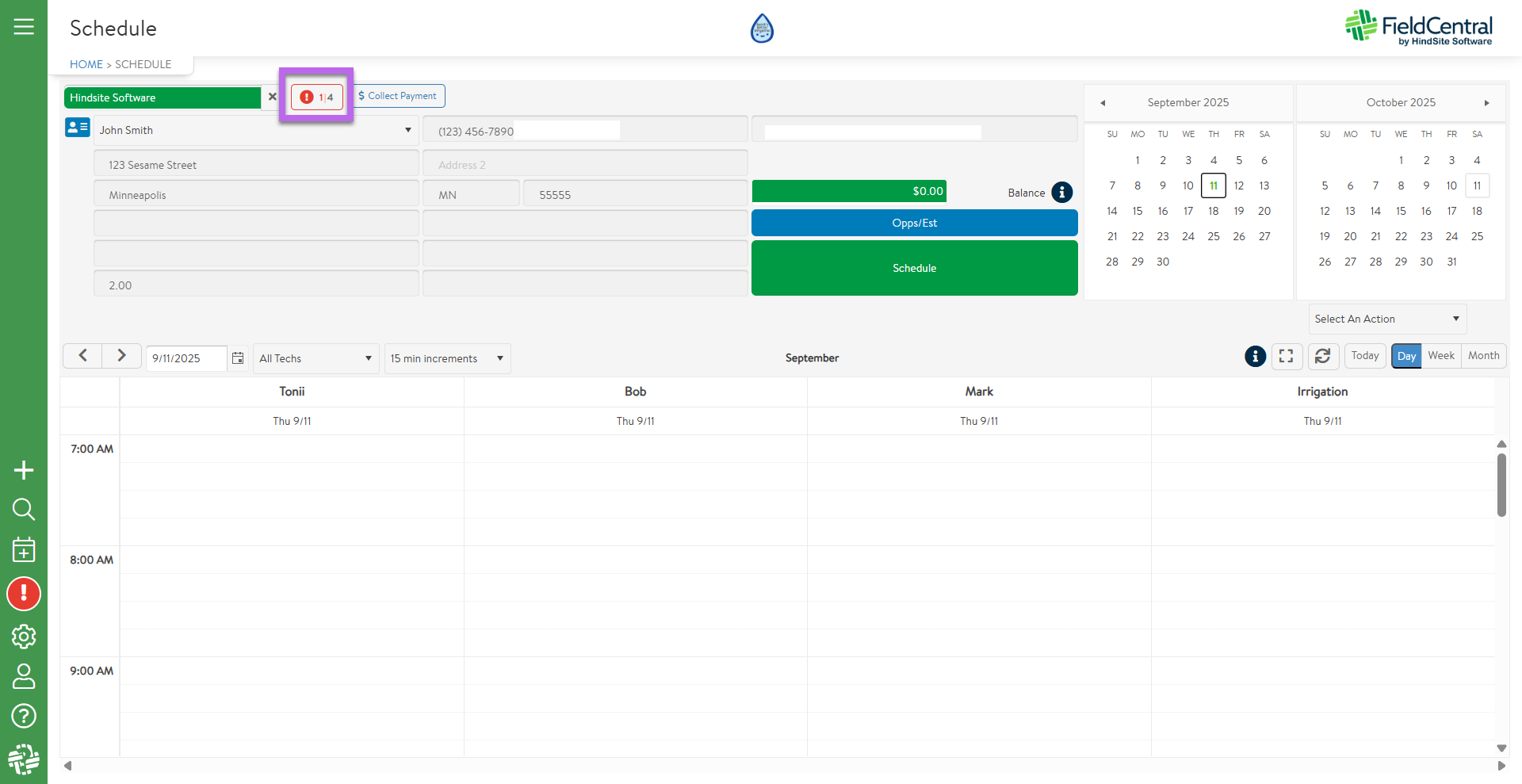Click the Collect Payment button

coord(398,96)
